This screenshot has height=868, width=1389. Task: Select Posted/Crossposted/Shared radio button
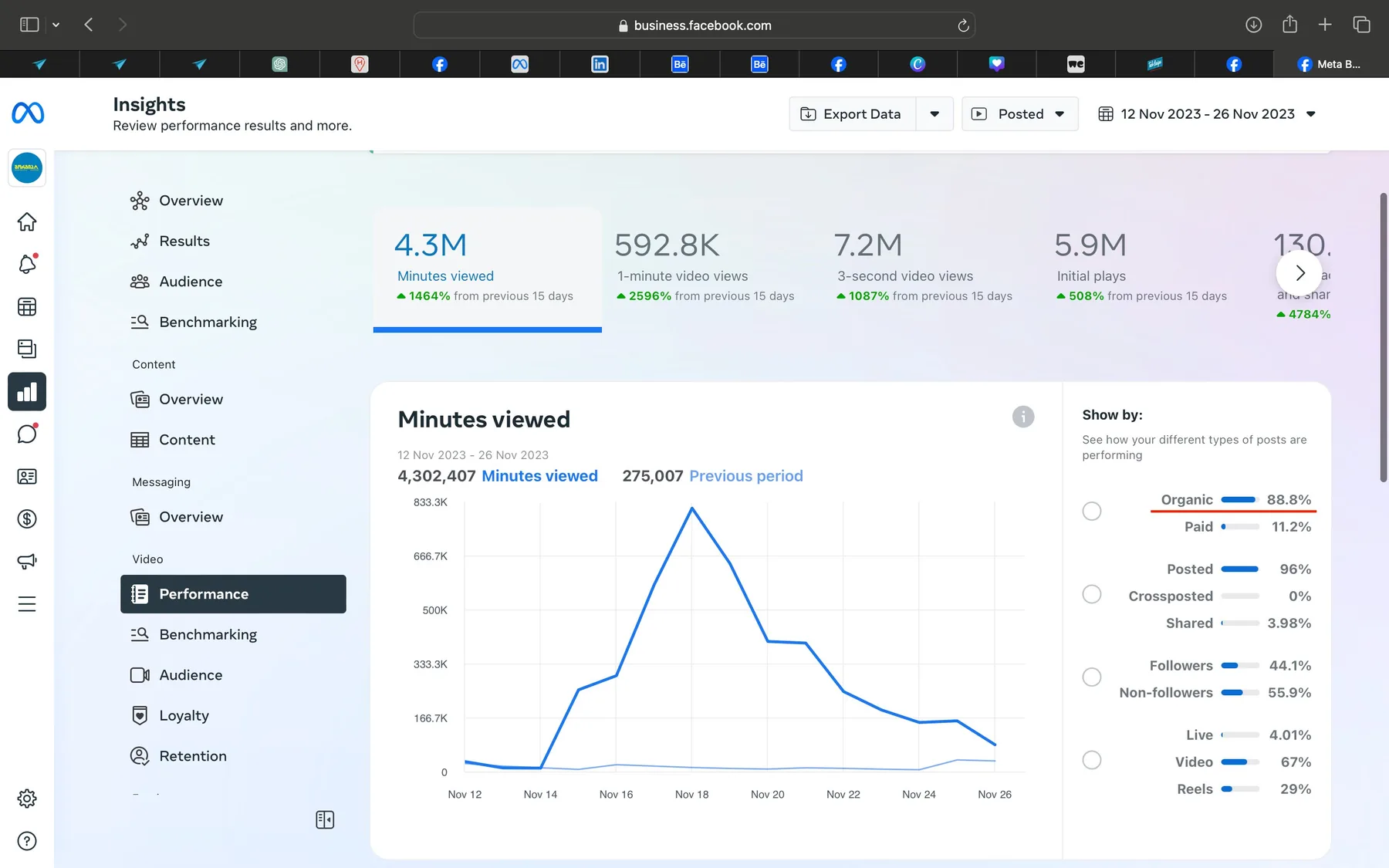tap(1092, 594)
